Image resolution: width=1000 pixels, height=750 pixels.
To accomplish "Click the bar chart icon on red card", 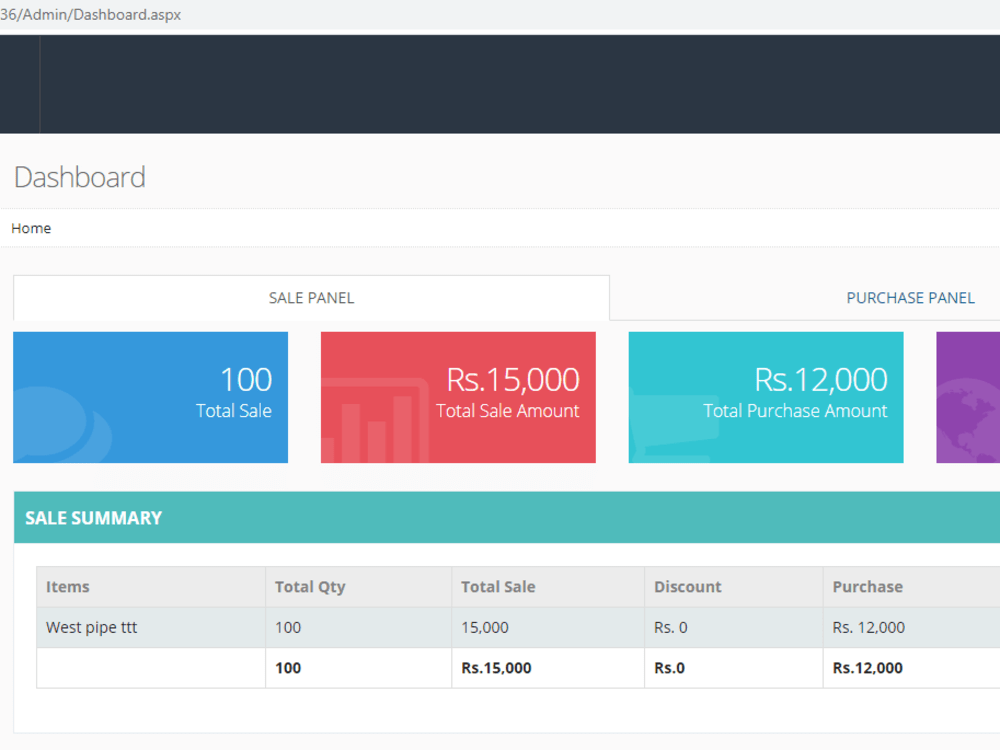I will click(x=375, y=421).
